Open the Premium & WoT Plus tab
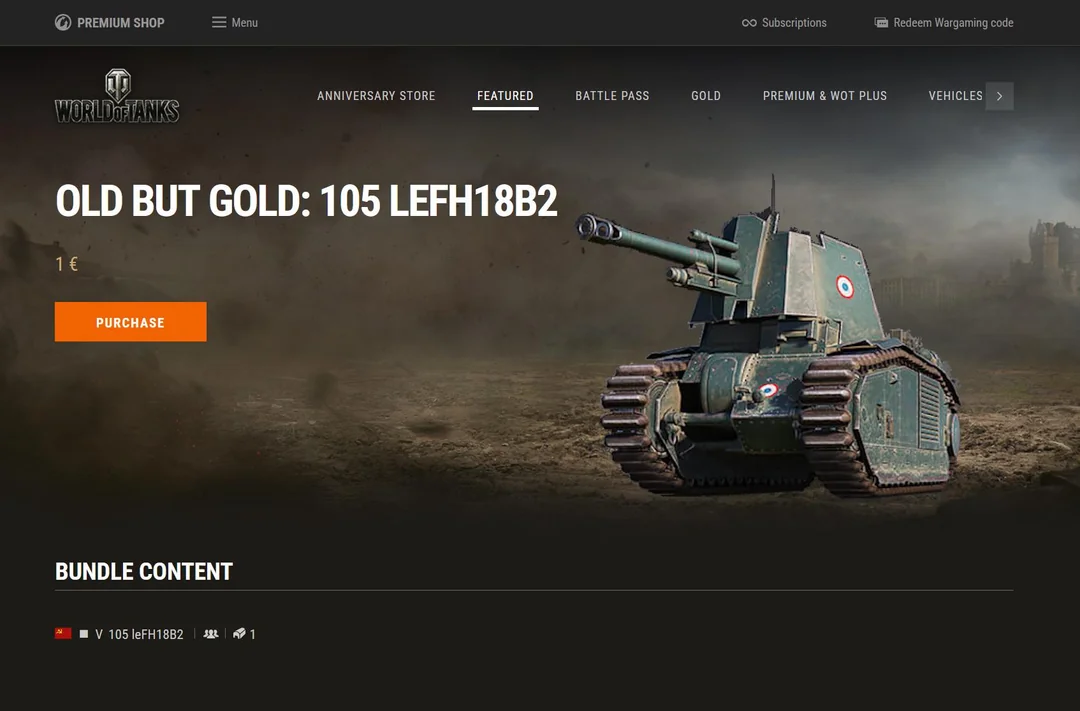This screenshot has height=711, width=1080. click(x=825, y=96)
